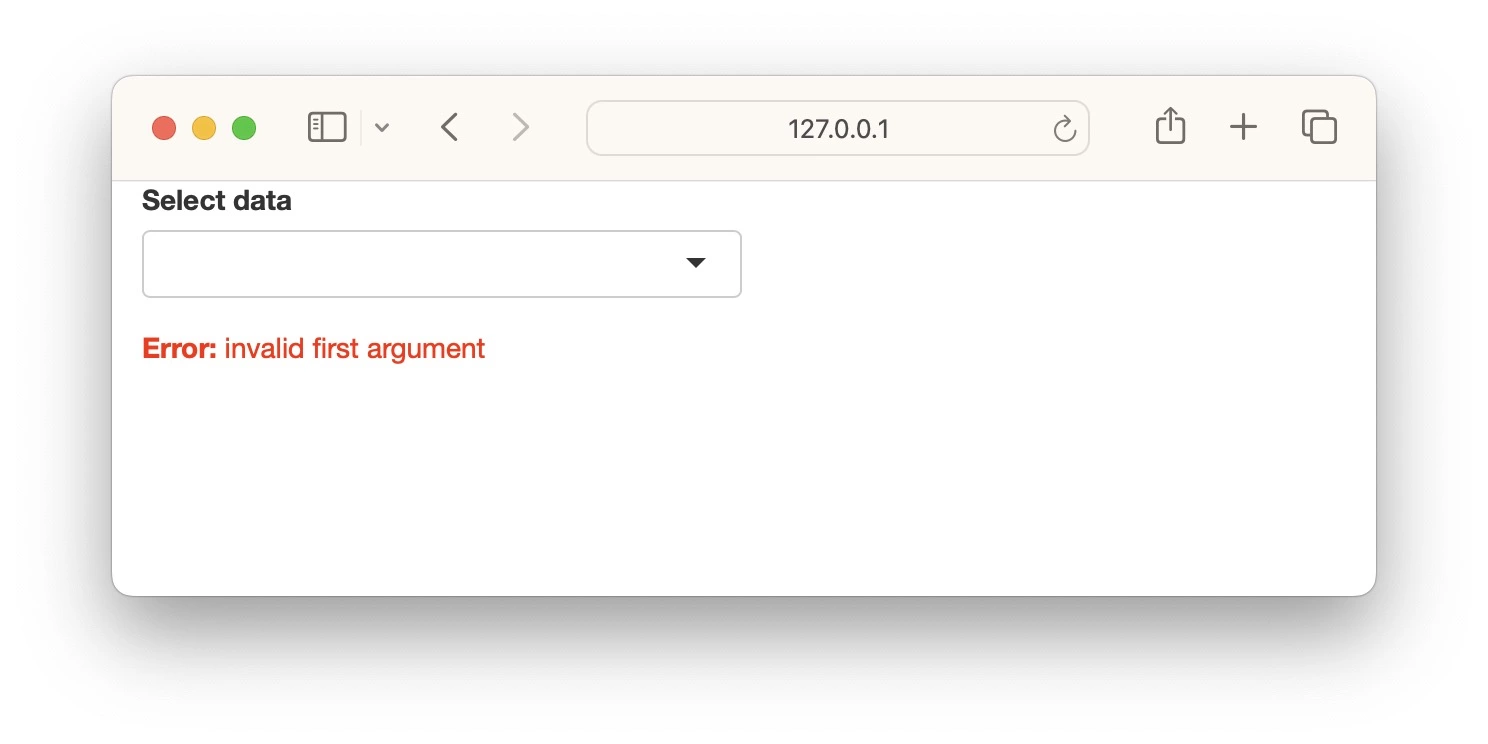Screen dimensions: 1488x744
Task: Maximize the window with the green button
Action: pos(244,128)
